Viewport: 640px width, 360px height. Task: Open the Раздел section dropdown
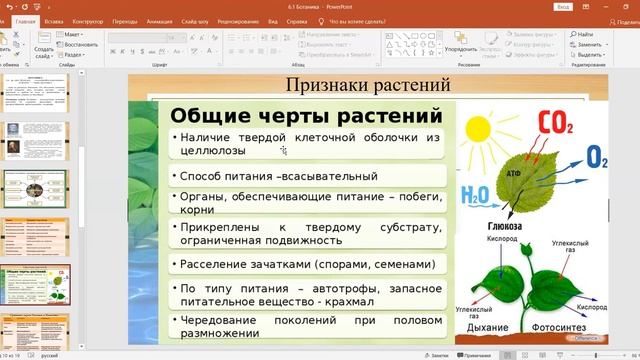tap(71, 54)
